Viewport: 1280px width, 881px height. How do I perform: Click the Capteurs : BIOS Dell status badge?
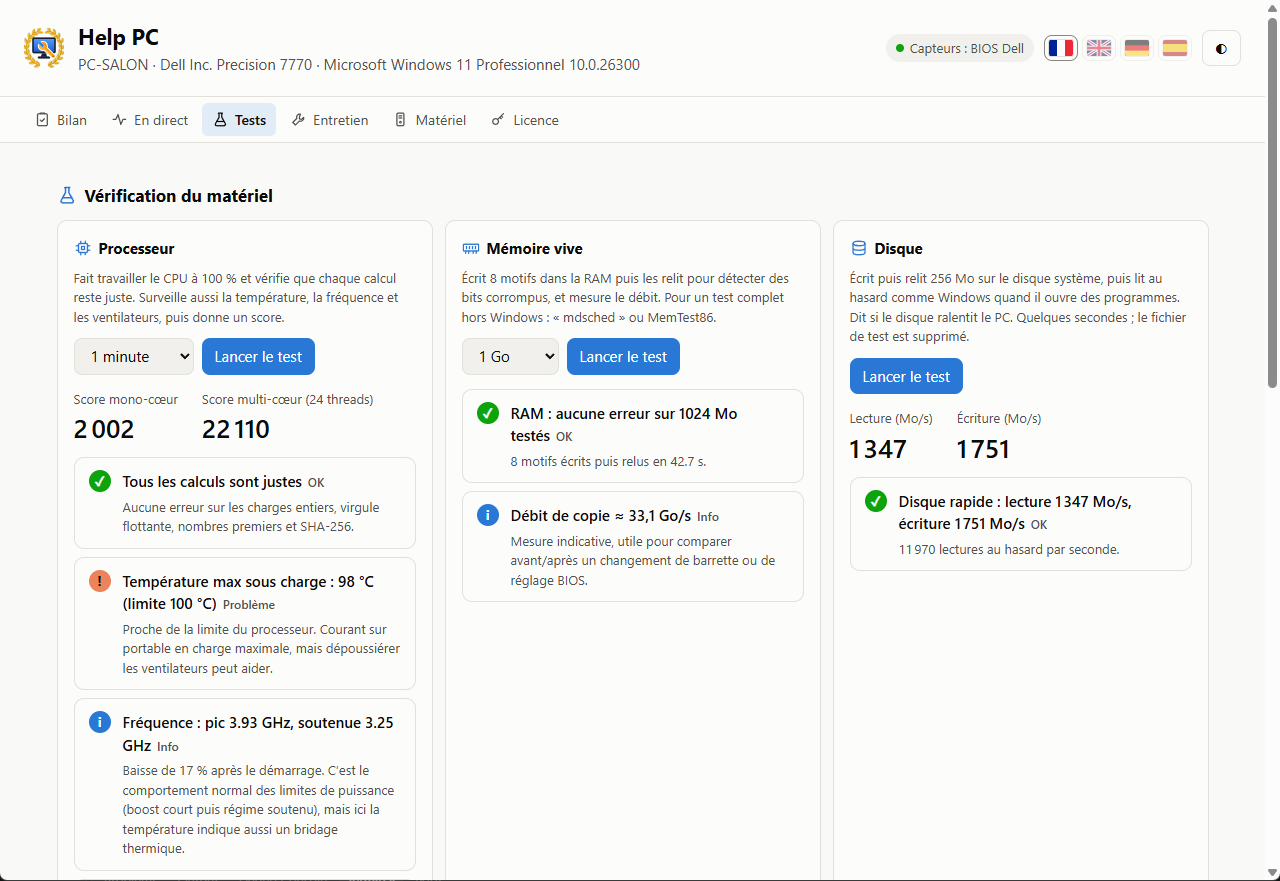pos(960,48)
